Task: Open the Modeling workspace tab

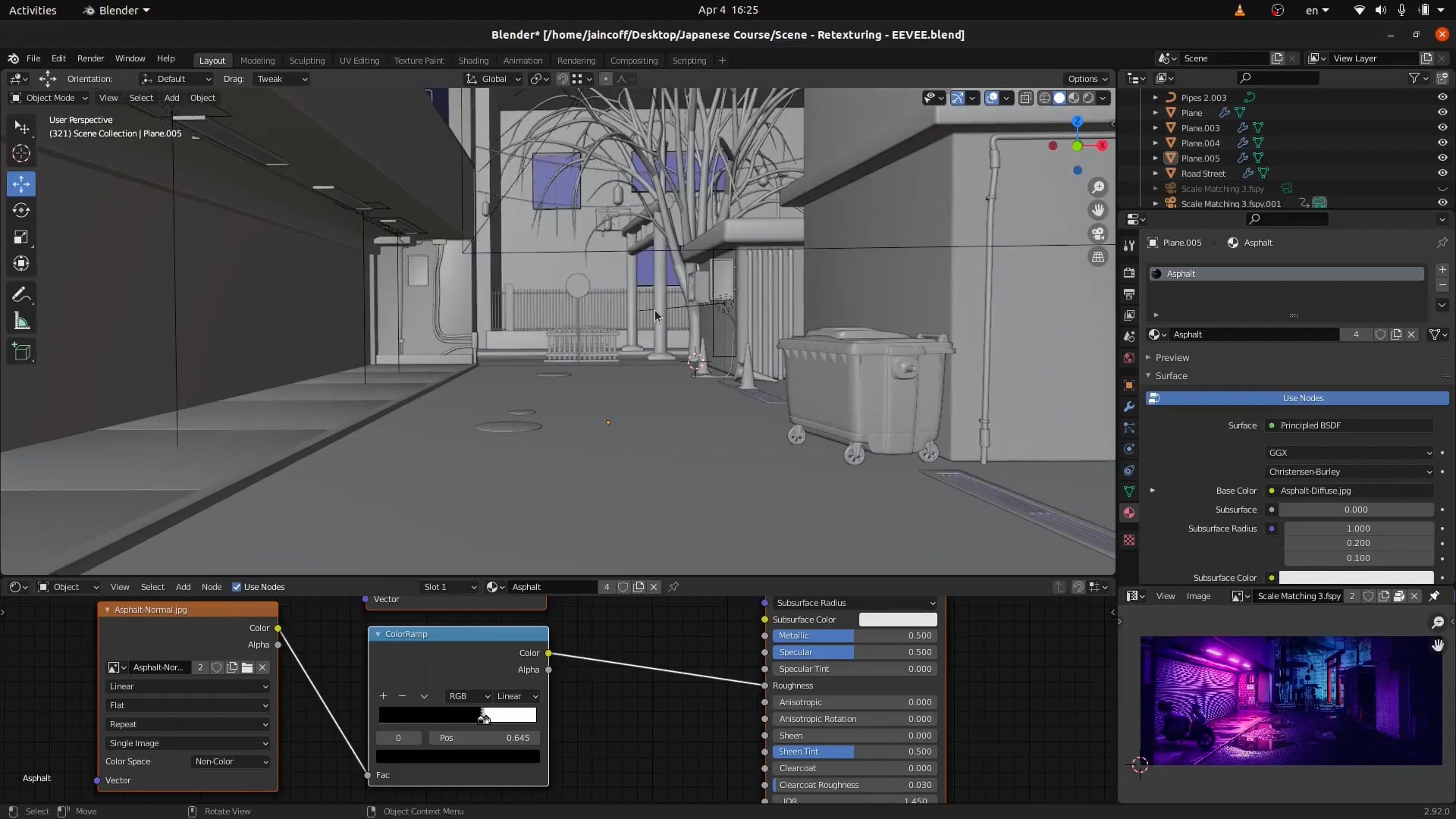Action: pos(257,61)
